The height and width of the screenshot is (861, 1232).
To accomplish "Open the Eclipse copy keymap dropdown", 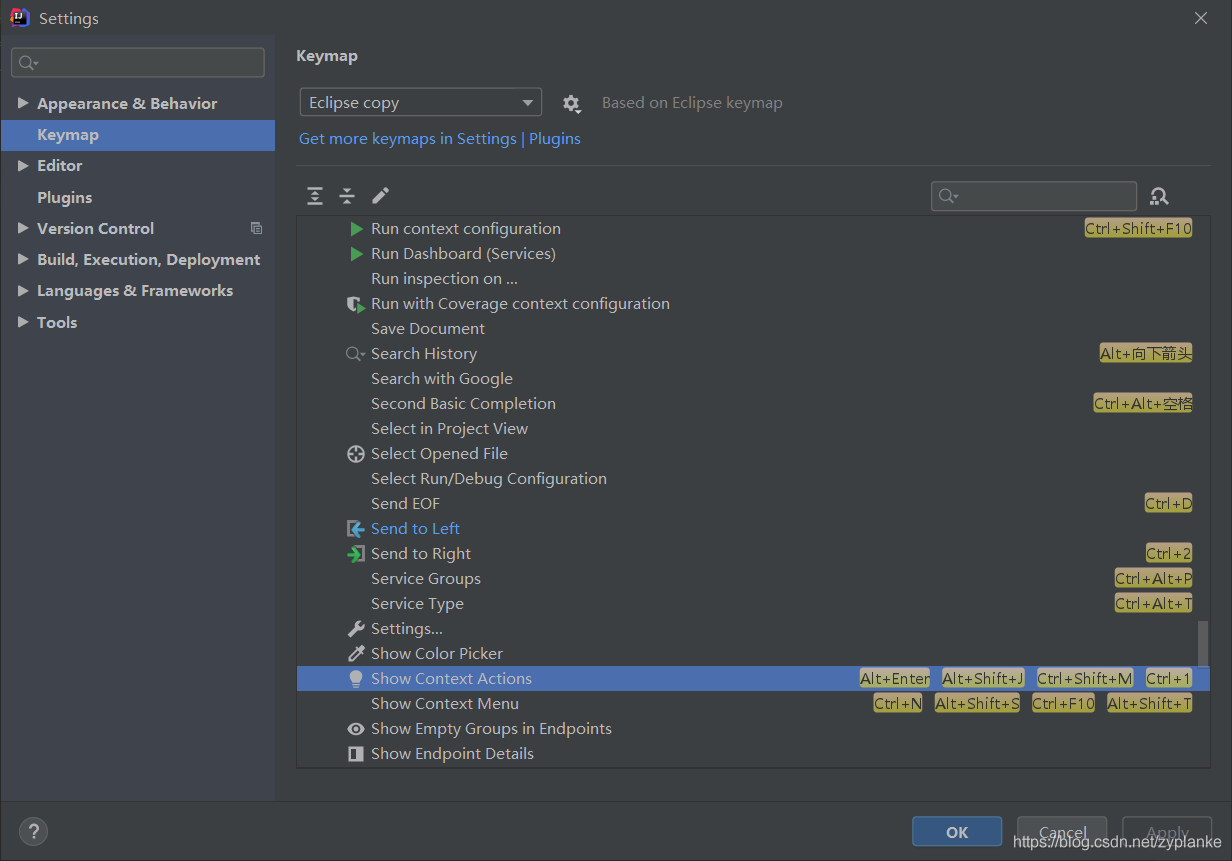I will (x=420, y=102).
